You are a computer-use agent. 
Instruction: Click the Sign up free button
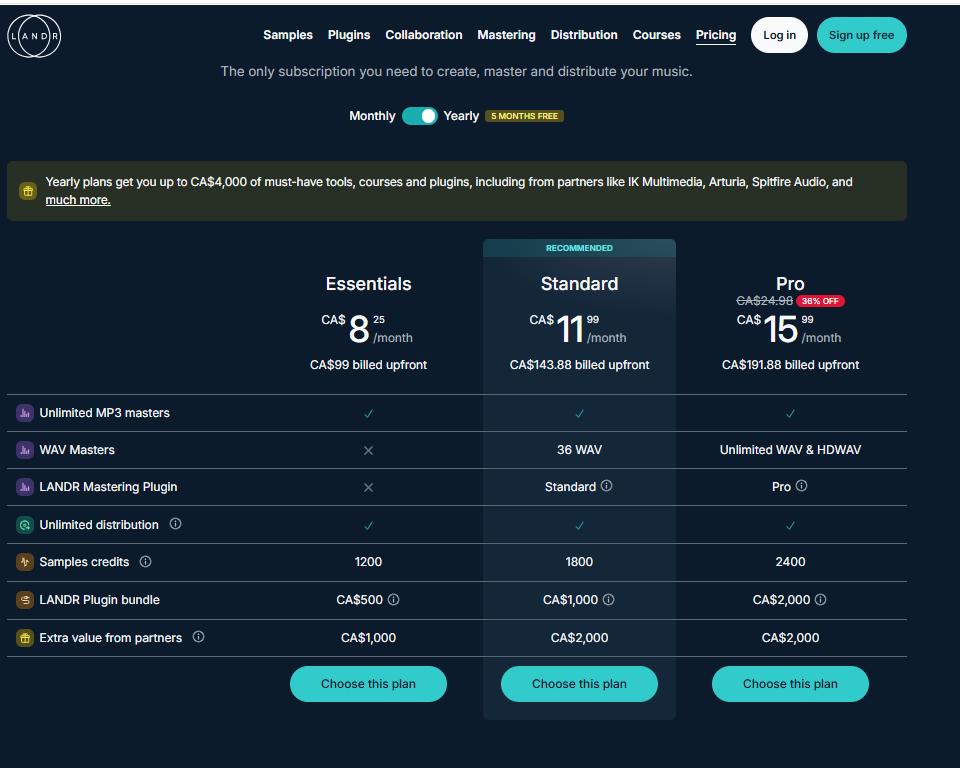tap(861, 35)
